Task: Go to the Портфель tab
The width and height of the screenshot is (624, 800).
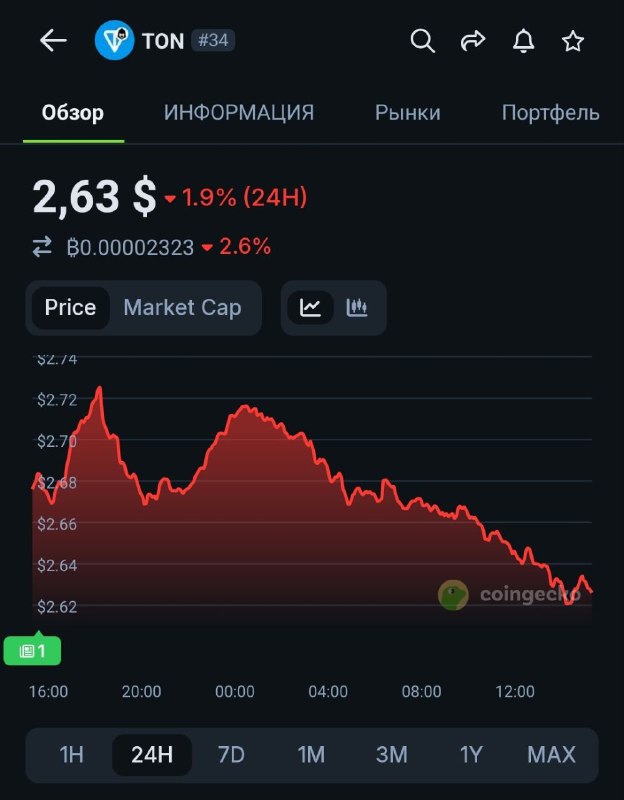Action: pyautogui.click(x=550, y=113)
